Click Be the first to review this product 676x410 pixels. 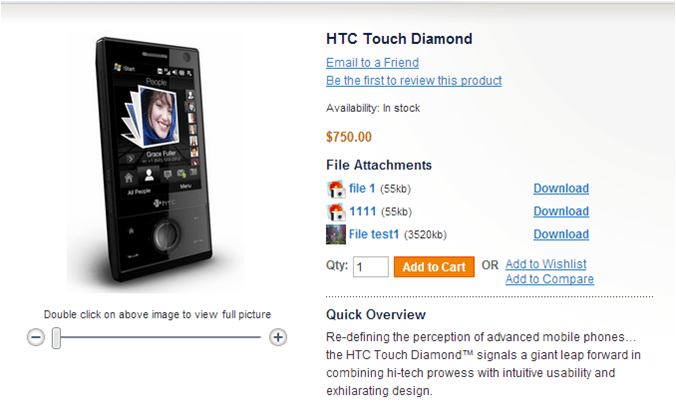tap(414, 80)
